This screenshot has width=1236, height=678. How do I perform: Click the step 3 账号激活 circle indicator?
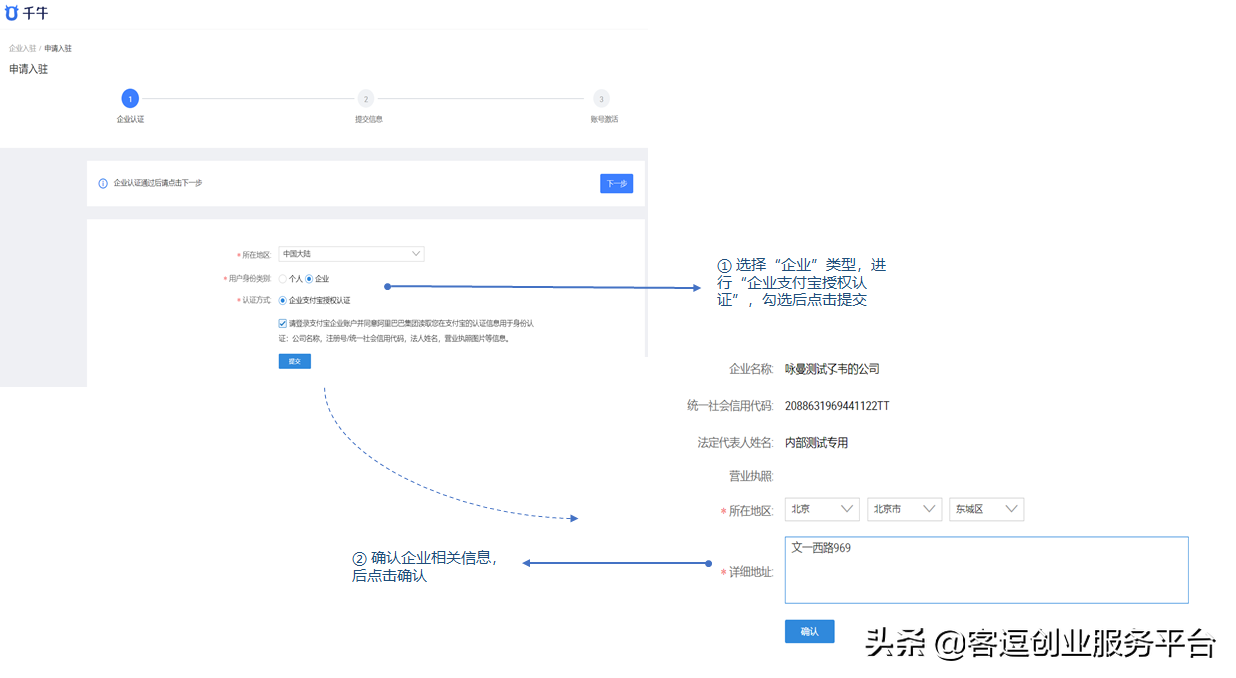click(x=601, y=99)
